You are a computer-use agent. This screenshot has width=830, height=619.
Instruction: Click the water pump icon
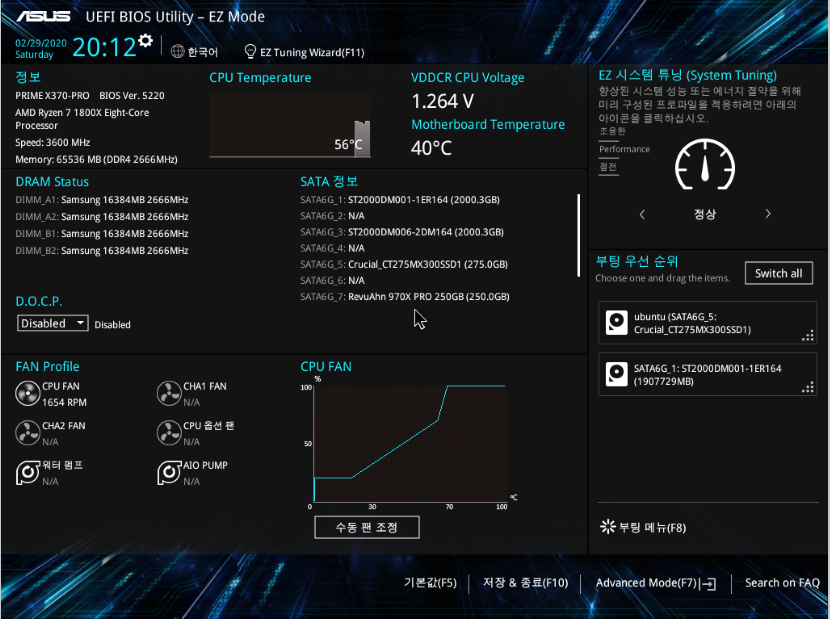(28, 472)
